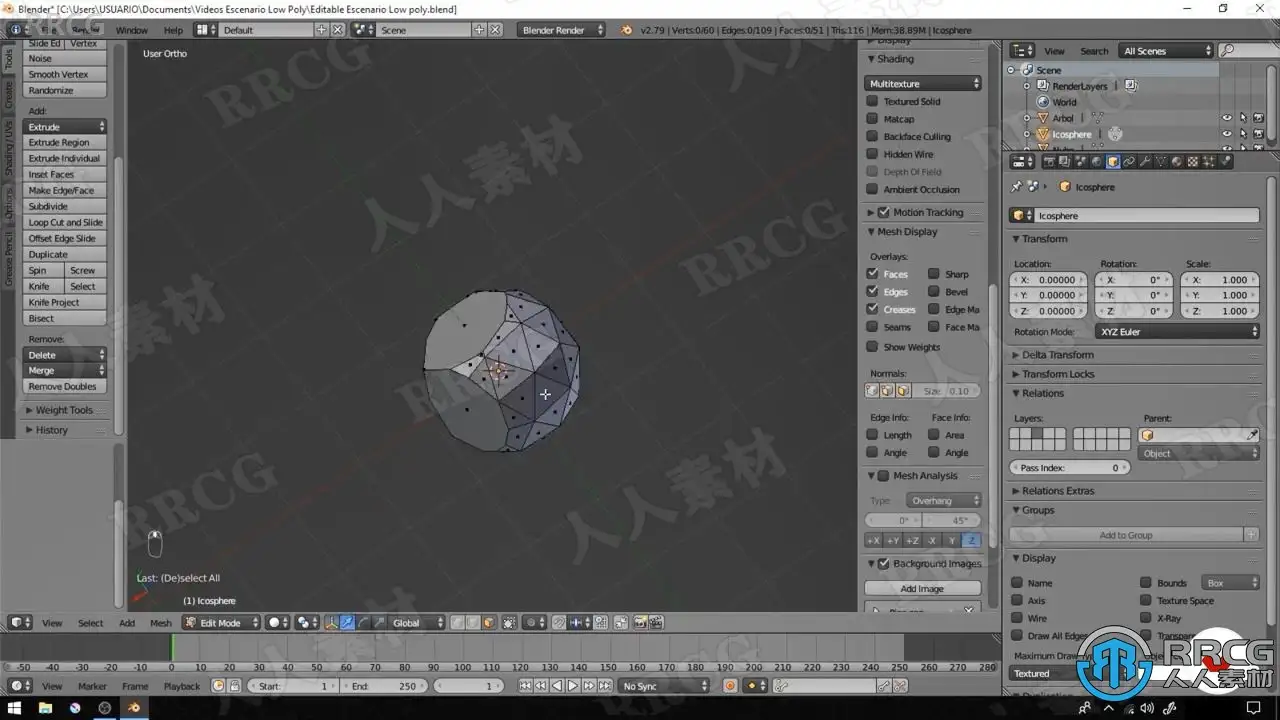Open the Delete dropdown menu
Image resolution: width=1280 pixels, height=720 pixels.
[x=66, y=355]
